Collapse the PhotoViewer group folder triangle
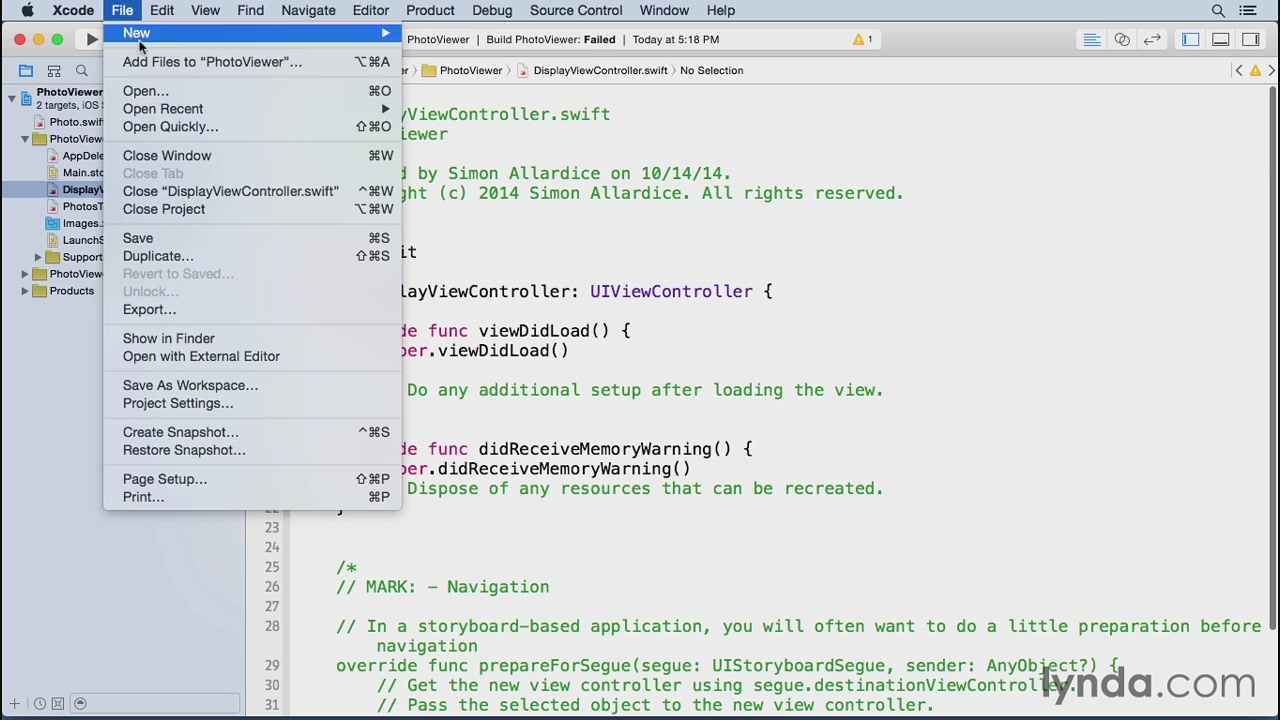 [x=25, y=139]
